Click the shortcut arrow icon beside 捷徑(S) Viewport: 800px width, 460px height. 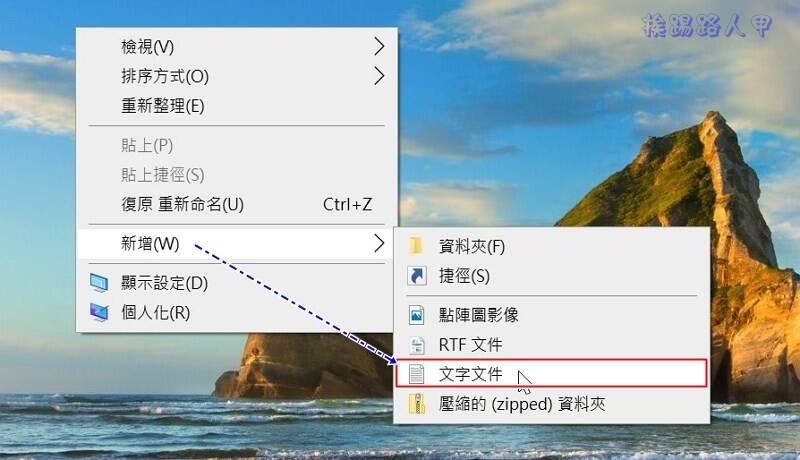click(417, 276)
